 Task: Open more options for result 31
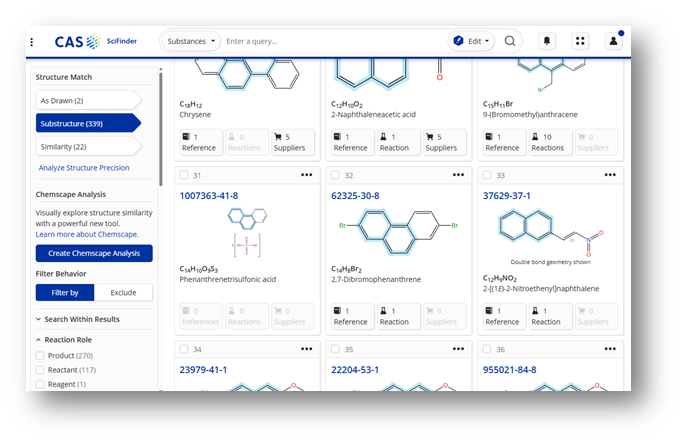(x=307, y=175)
